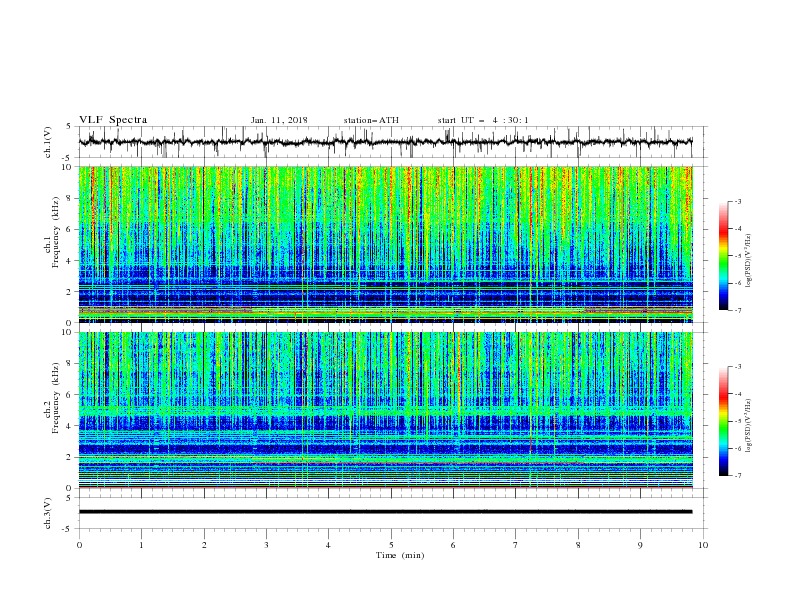Image resolution: width=792 pixels, height=612 pixels.
Task: Click the lower ch.2 color scale bar
Action: [723, 421]
